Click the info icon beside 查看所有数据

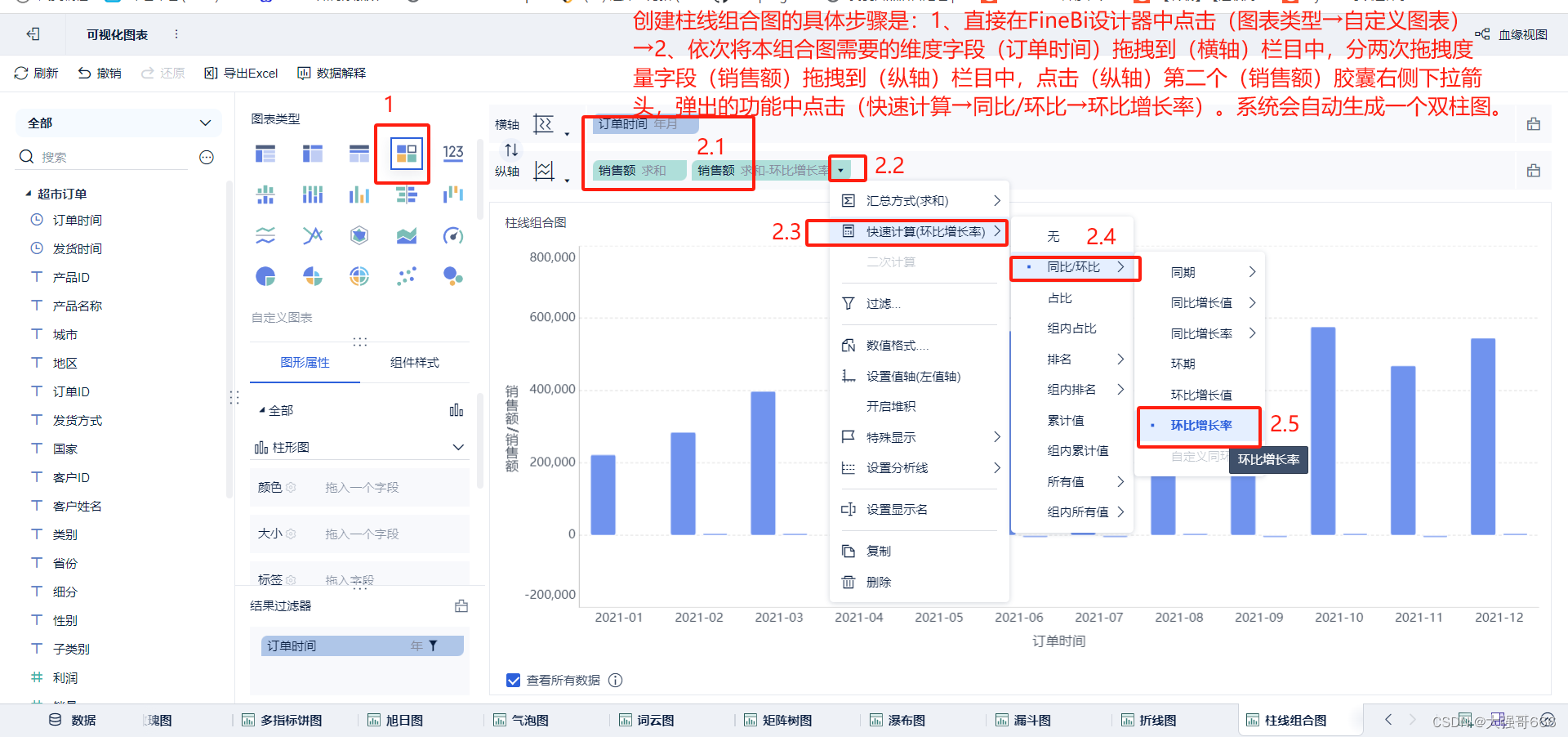click(616, 680)
